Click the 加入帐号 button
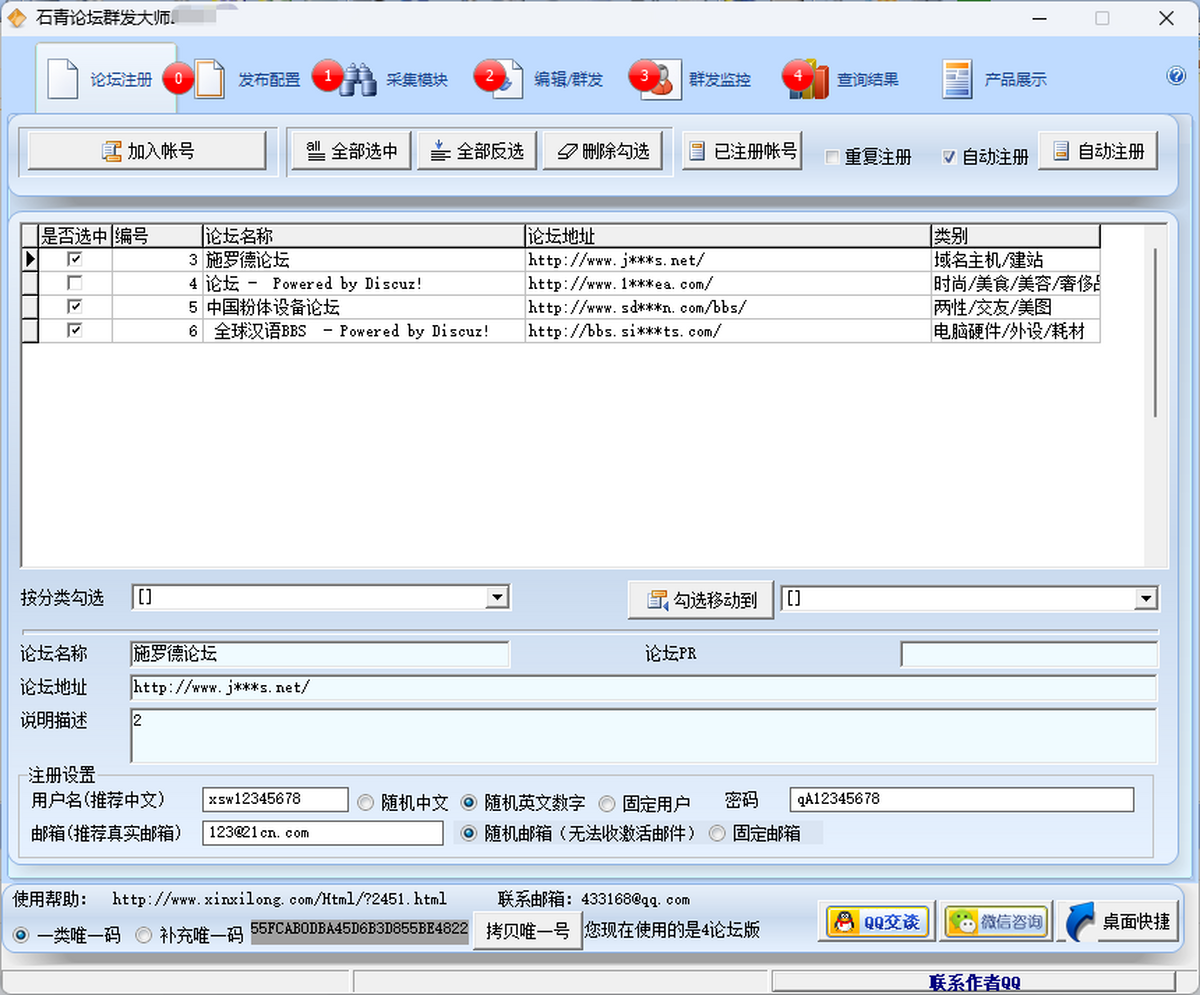 pyautogui.click(x=147, y=151)
